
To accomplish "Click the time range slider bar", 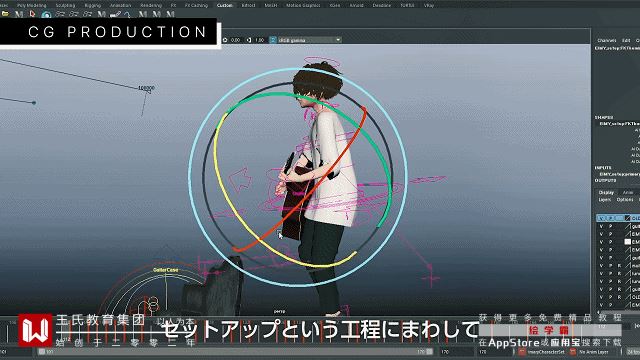I will click(x=236, y=351).
